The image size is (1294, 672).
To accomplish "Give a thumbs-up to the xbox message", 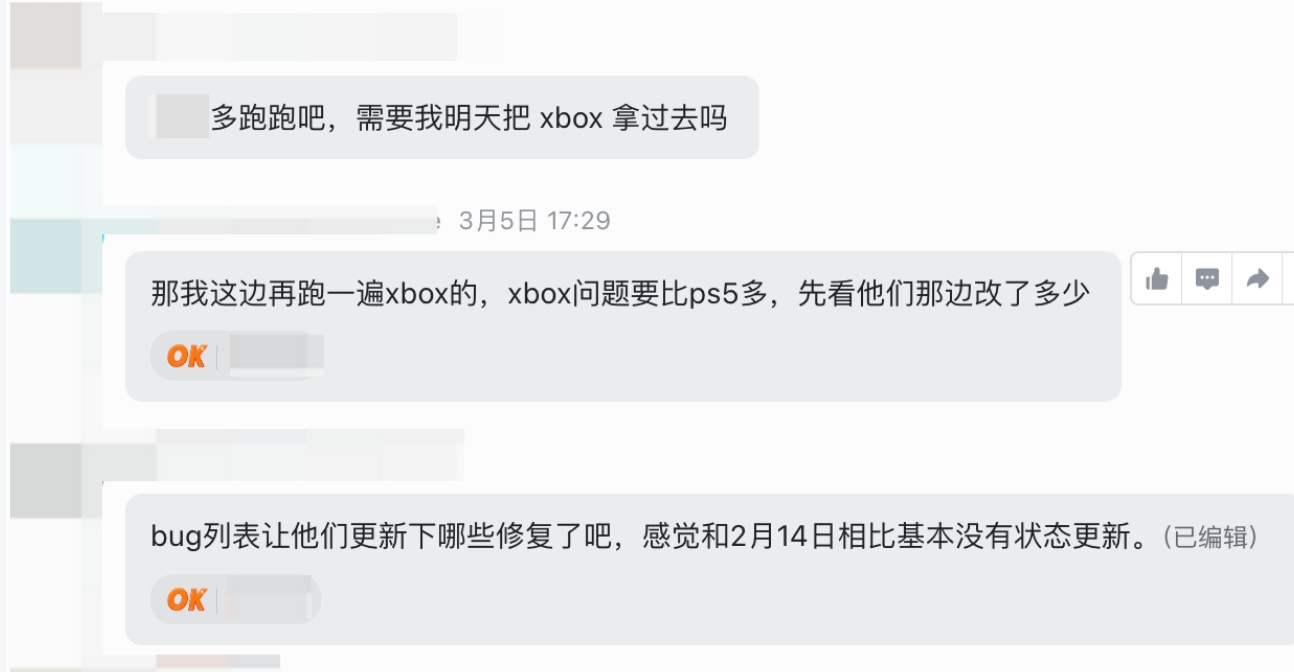I will pyautogui.click(x=1157, y=279).
